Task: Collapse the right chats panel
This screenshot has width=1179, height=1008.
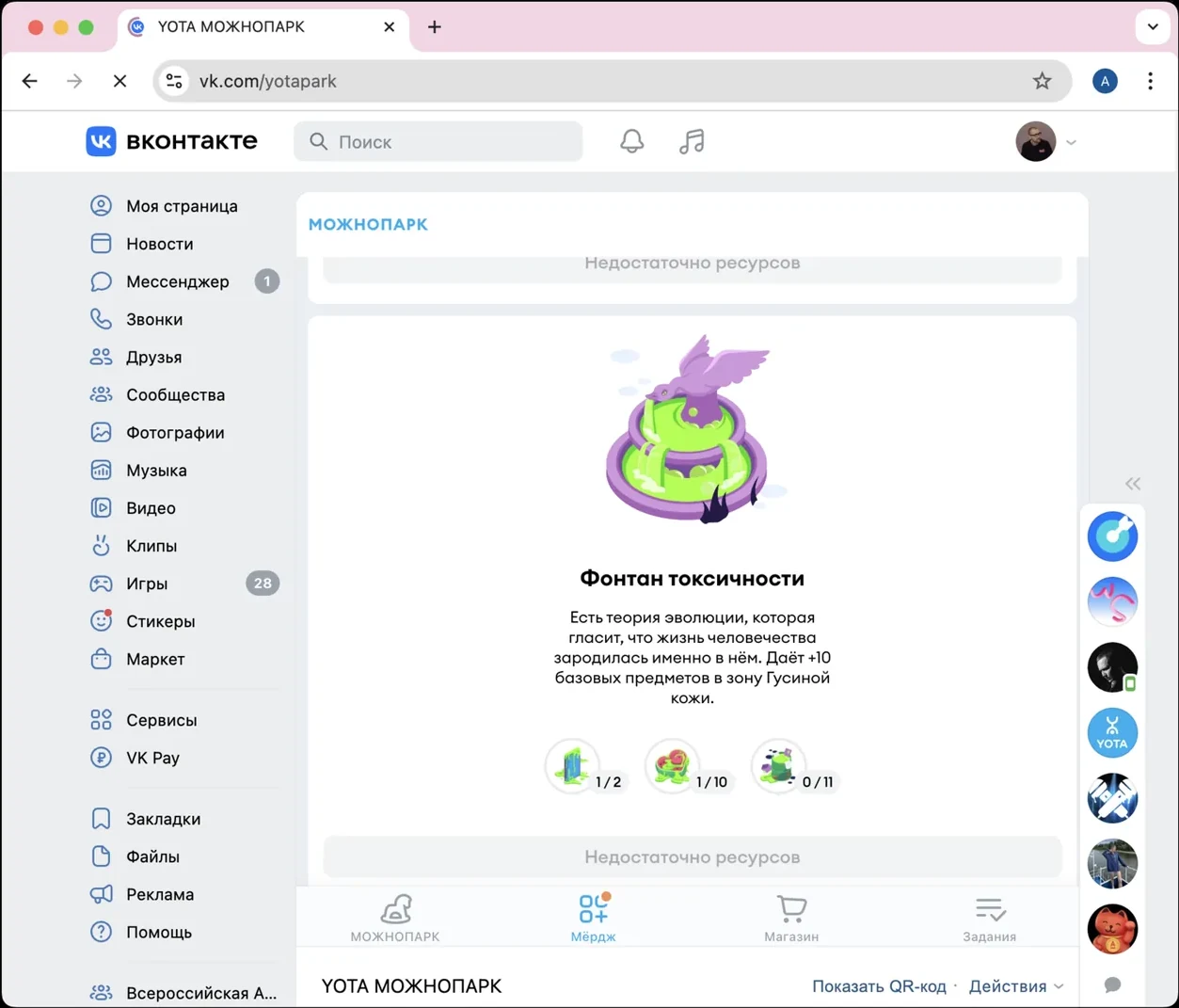Action: pos(1133,484)
